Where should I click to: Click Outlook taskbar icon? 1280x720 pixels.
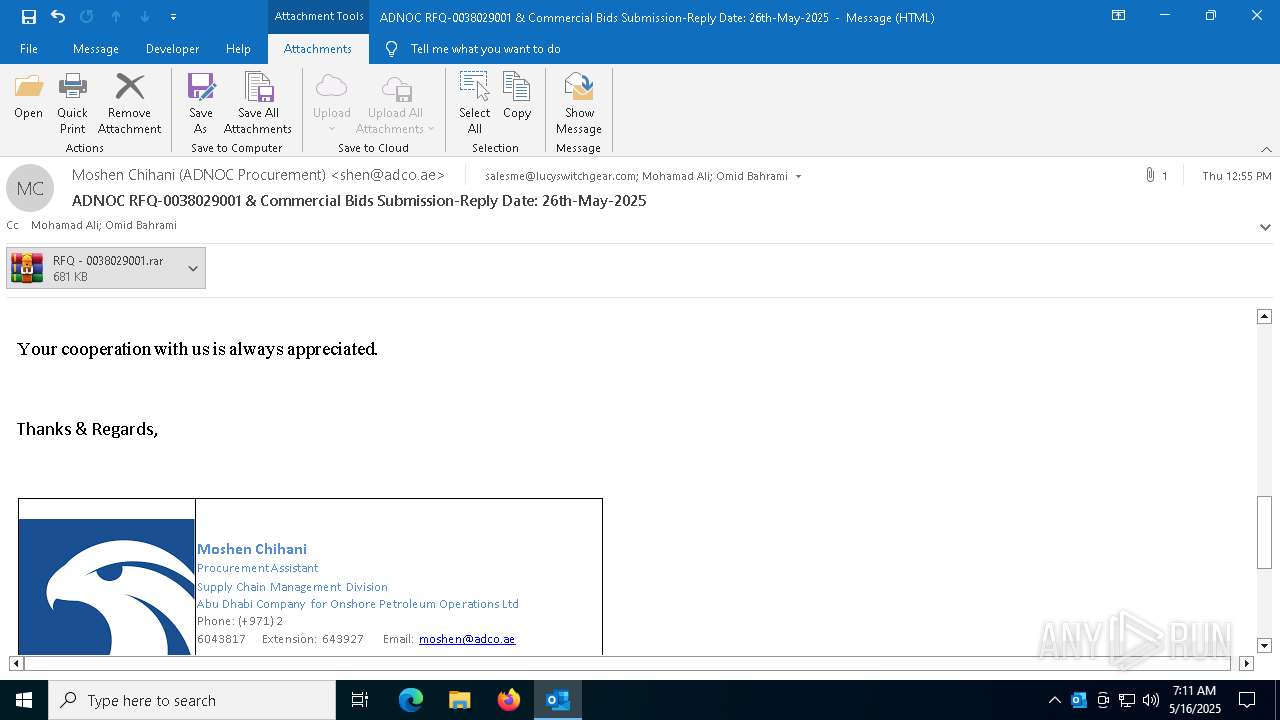pos(558,700)
